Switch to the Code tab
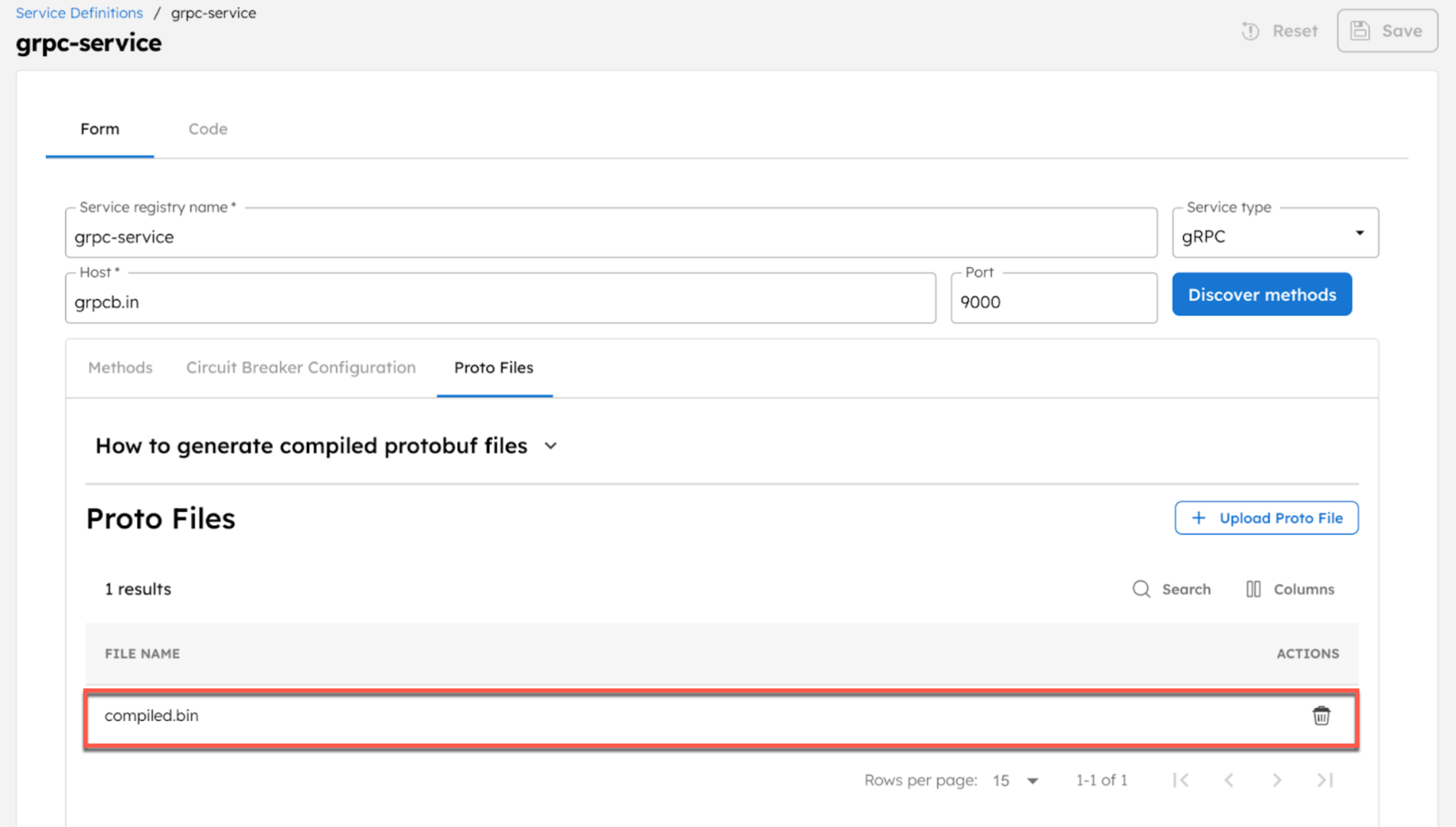The width and height of the screenshot is (1456, 827). [x=207, y=128]
